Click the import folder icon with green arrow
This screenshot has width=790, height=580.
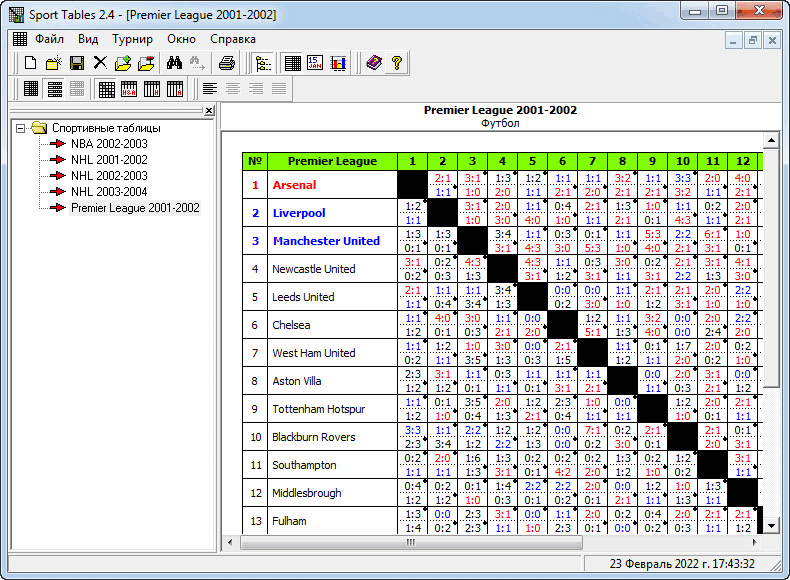[123, 63]
